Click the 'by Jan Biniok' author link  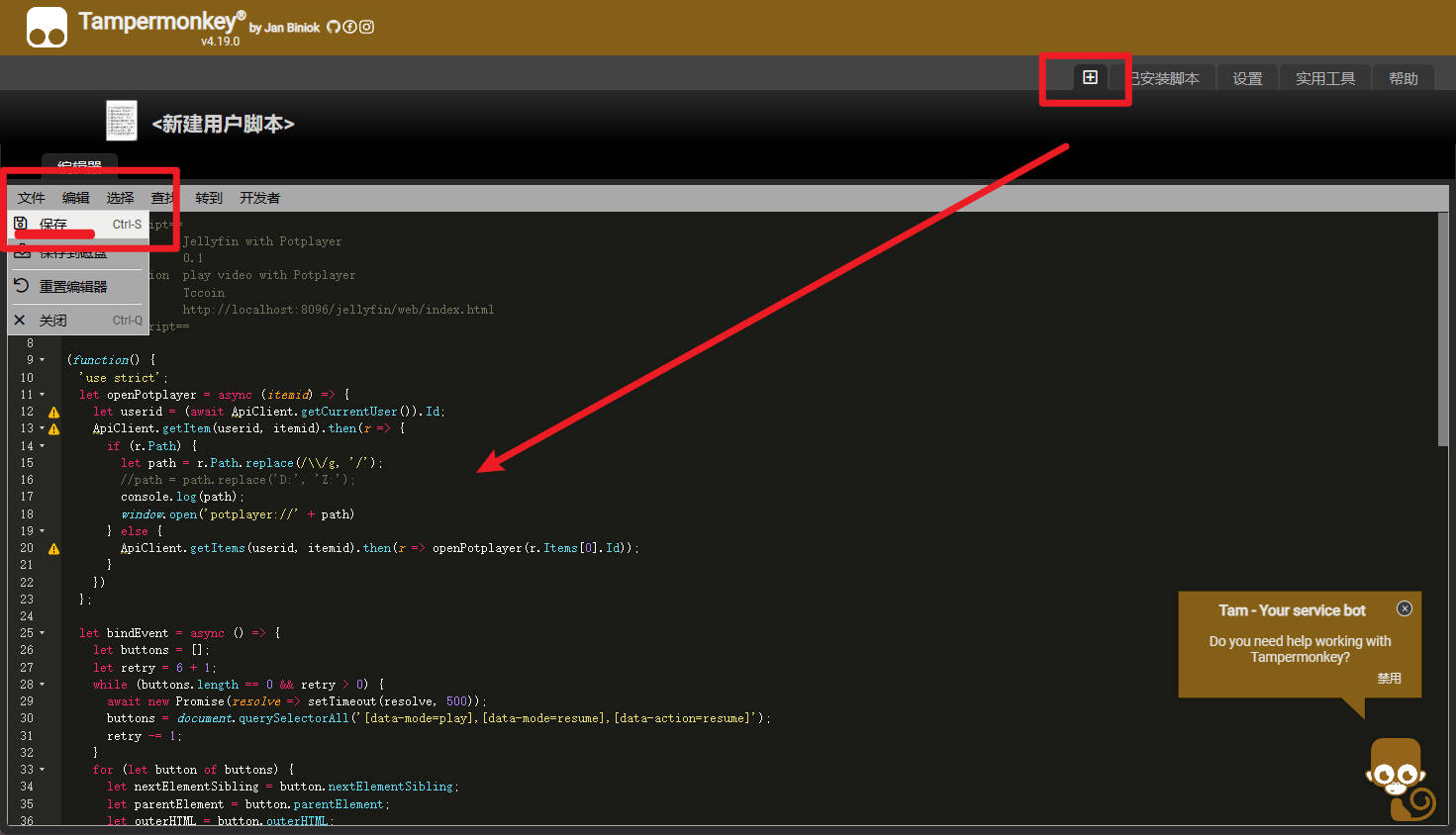tap(285, 28)
